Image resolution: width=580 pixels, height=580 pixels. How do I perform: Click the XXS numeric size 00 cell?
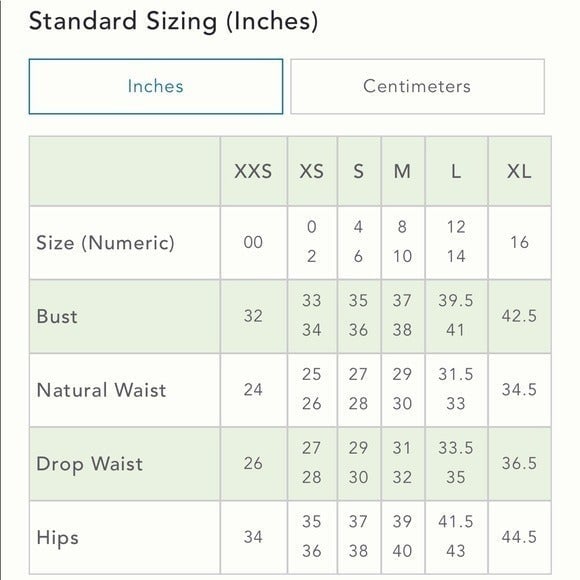253,243
